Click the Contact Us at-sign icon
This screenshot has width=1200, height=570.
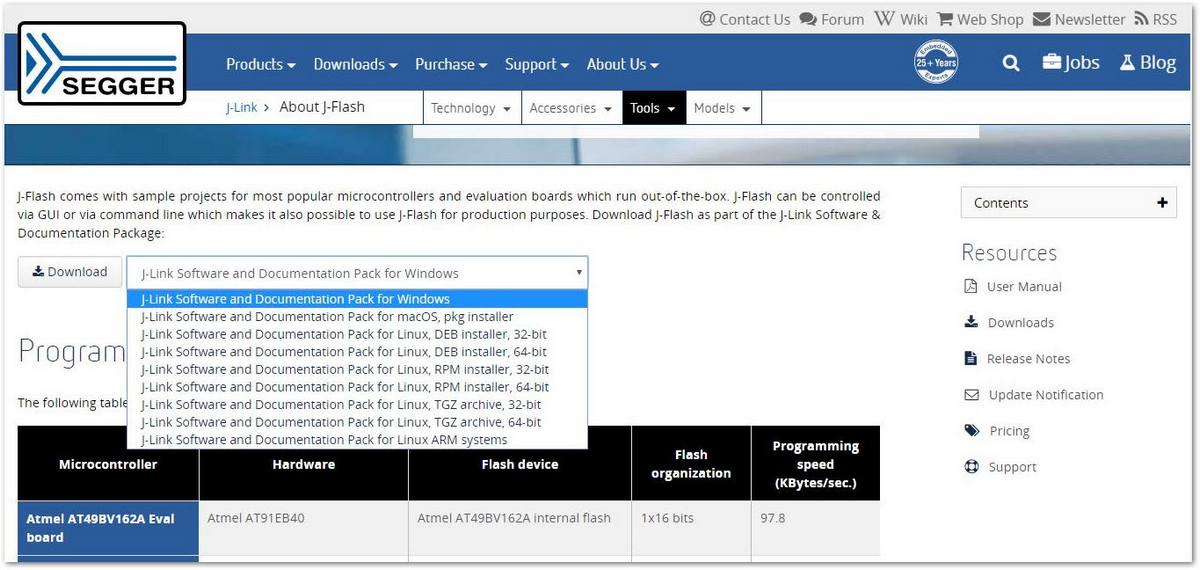click(x=707, y=19)
